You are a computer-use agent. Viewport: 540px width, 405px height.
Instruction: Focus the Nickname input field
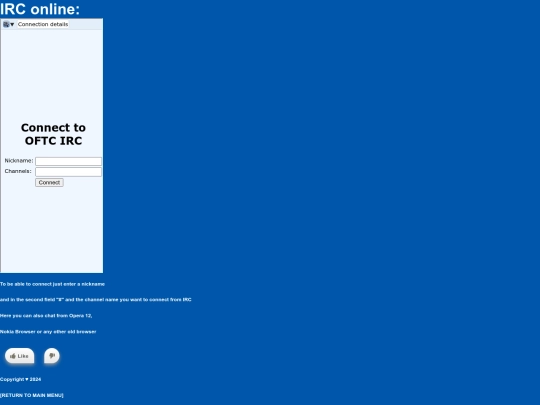[x=68, y=161]
